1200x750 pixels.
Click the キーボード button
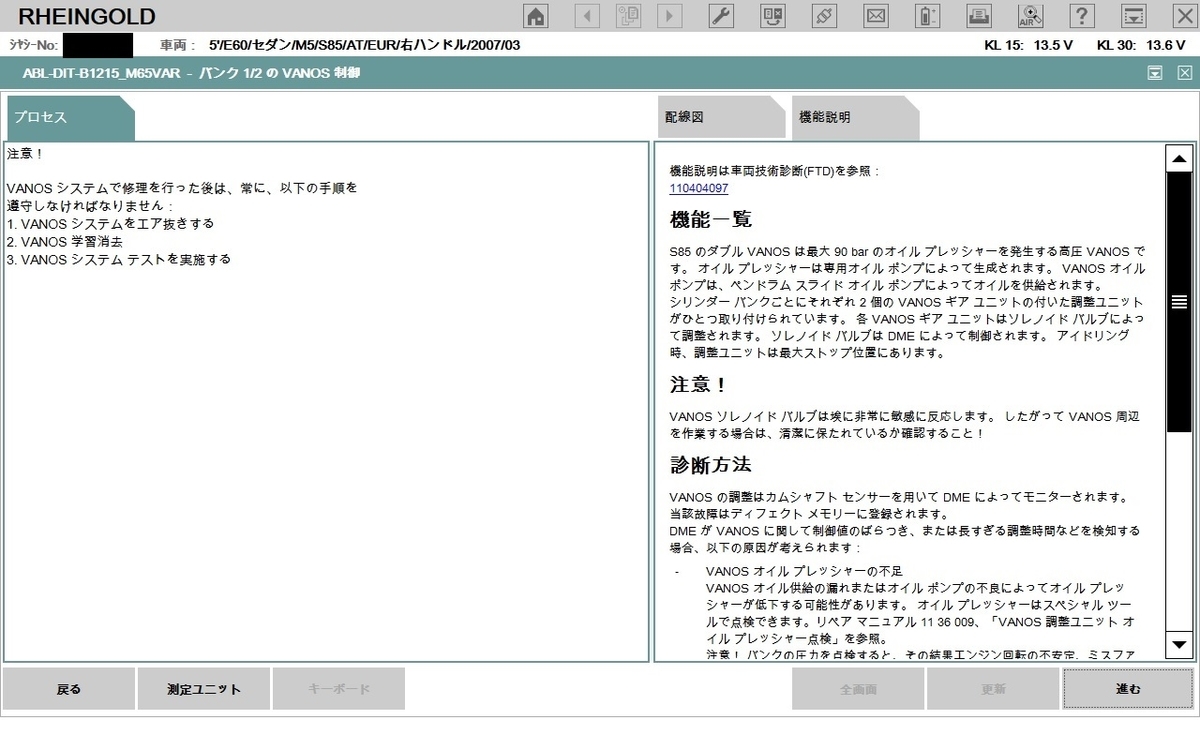339,689
